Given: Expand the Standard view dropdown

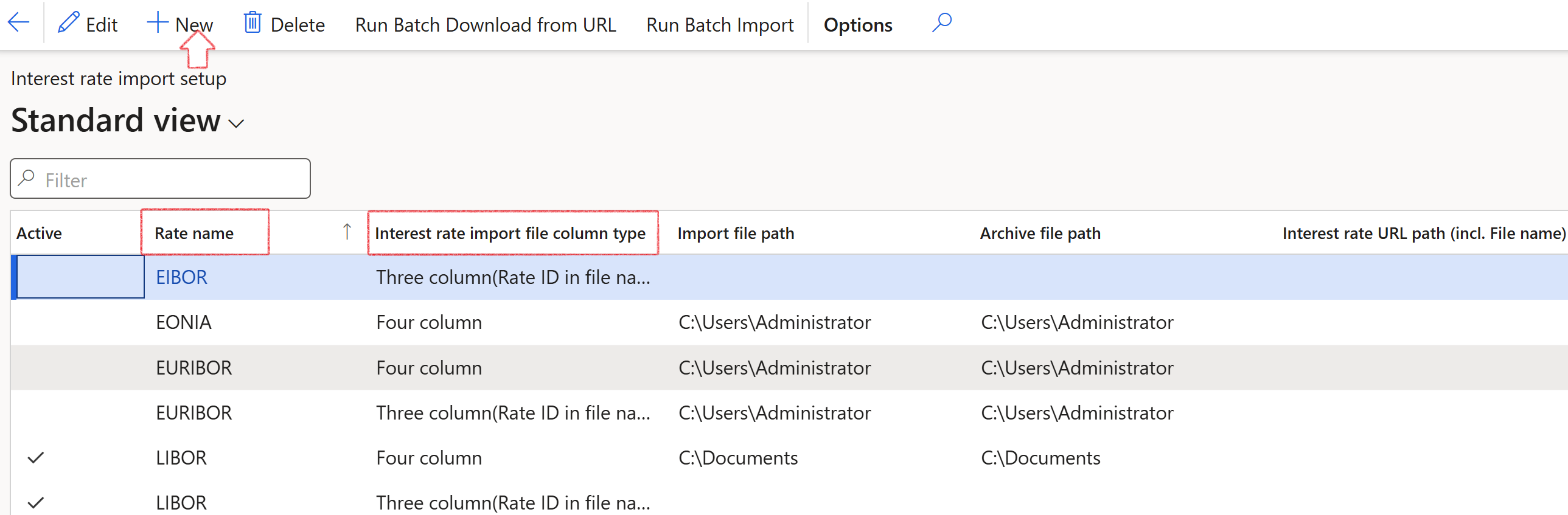Looking at the screenshot, I should tap(236, 123).
